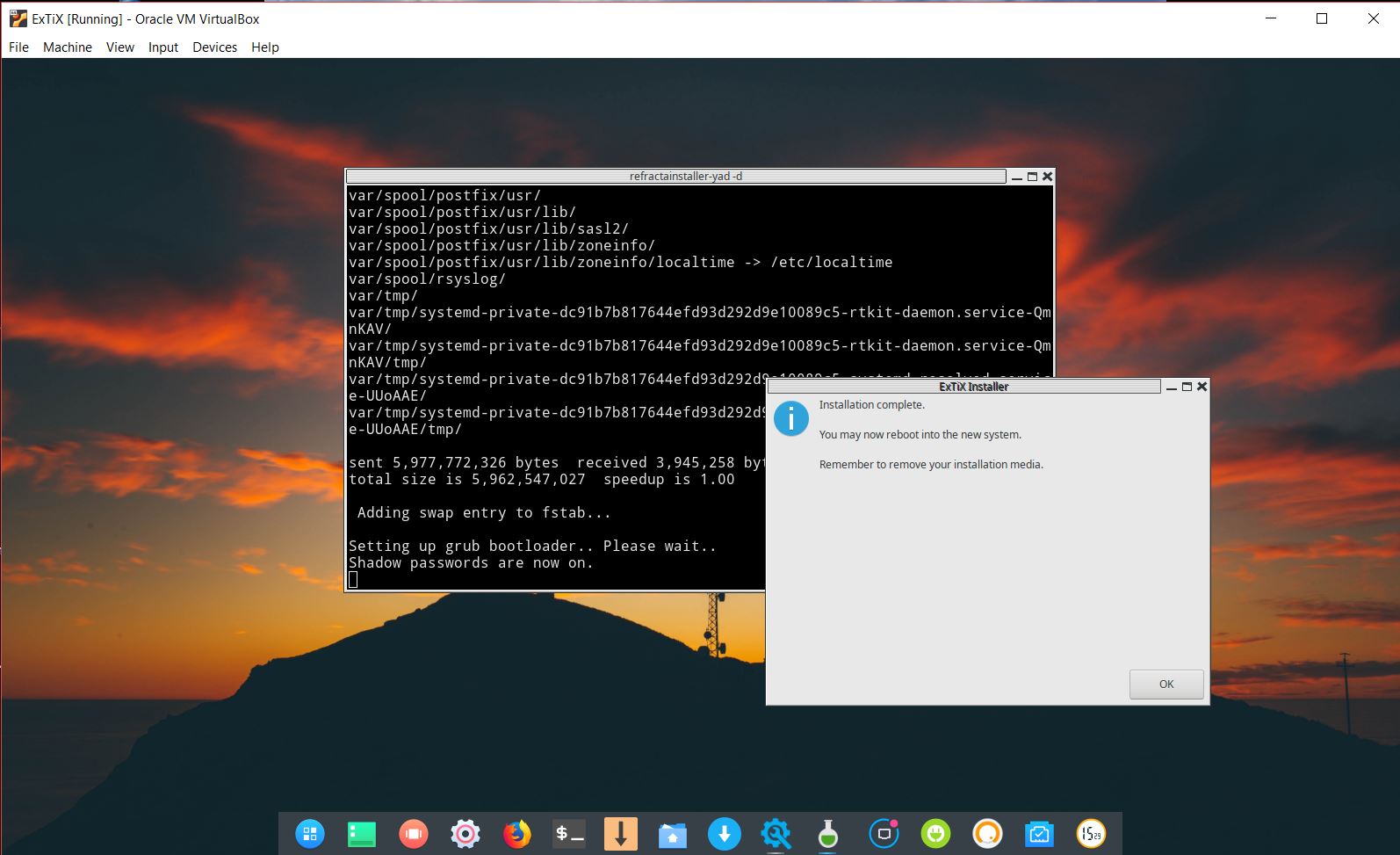Screen dimensions: 1400x855
Task: Click the 'Installation complete.' text
Action: tap(871, 405)
